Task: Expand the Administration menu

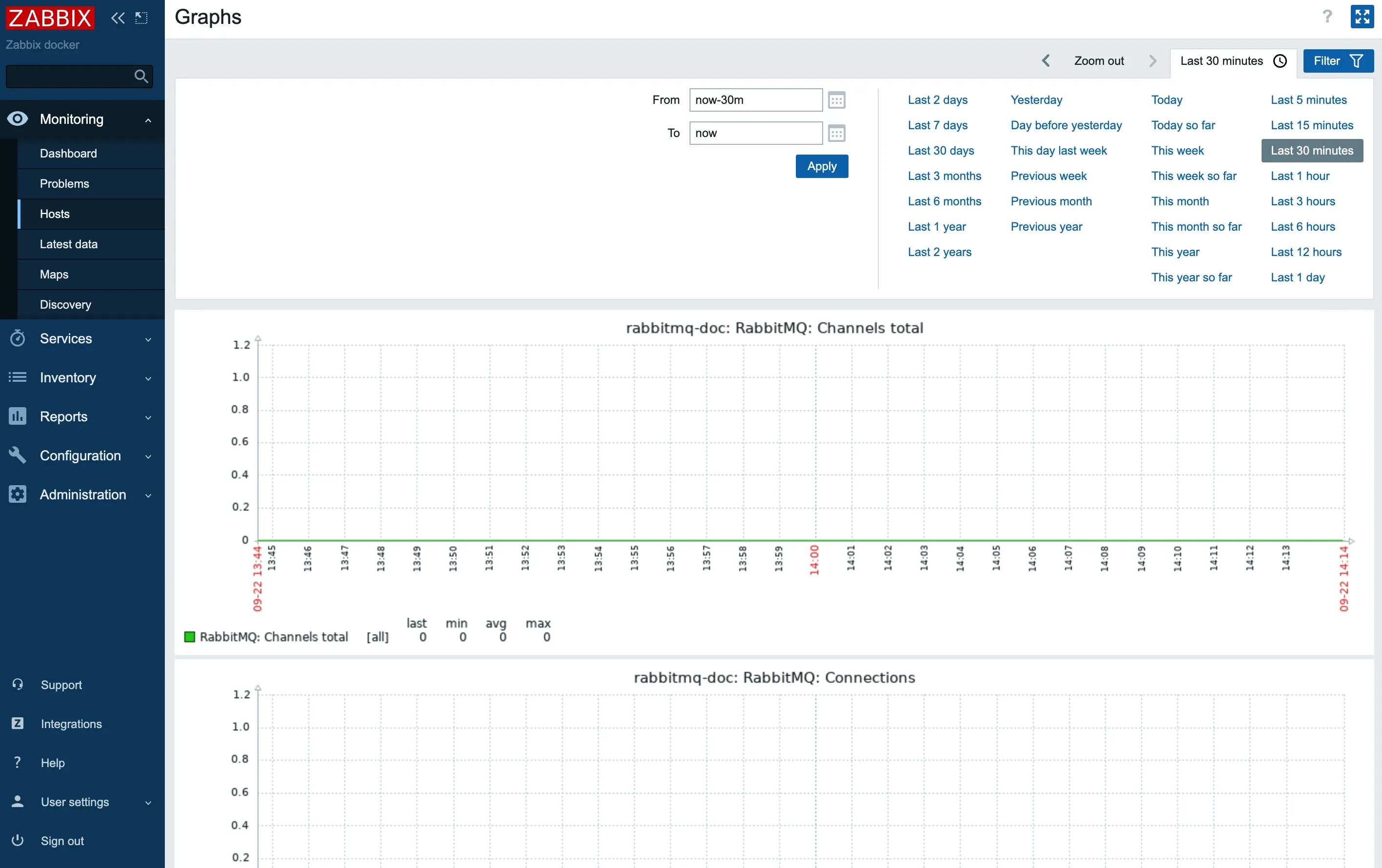Action: pyautogui.click(x=82, y=495)
